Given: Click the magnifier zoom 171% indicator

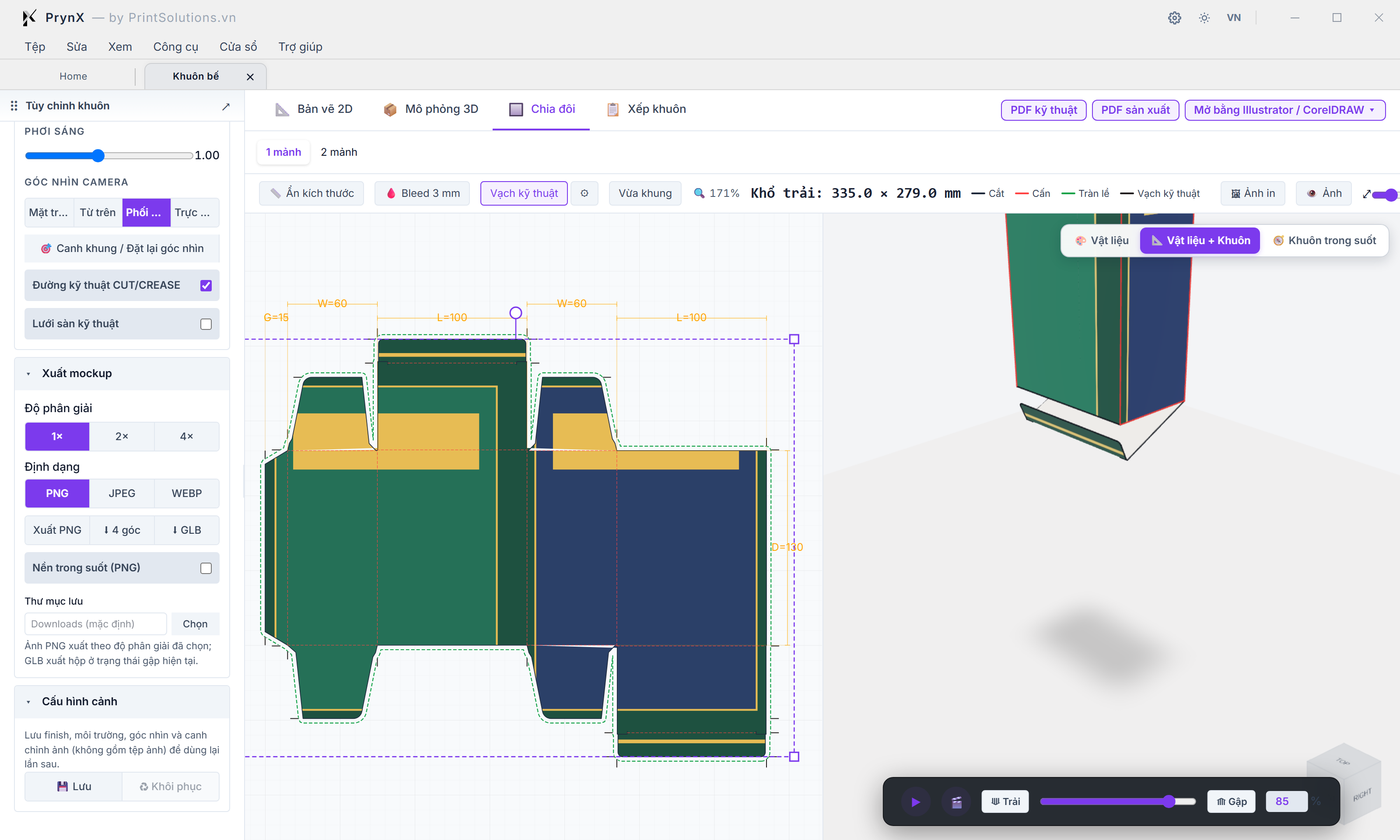Looking at the screenshot, I should click(717, 193).
